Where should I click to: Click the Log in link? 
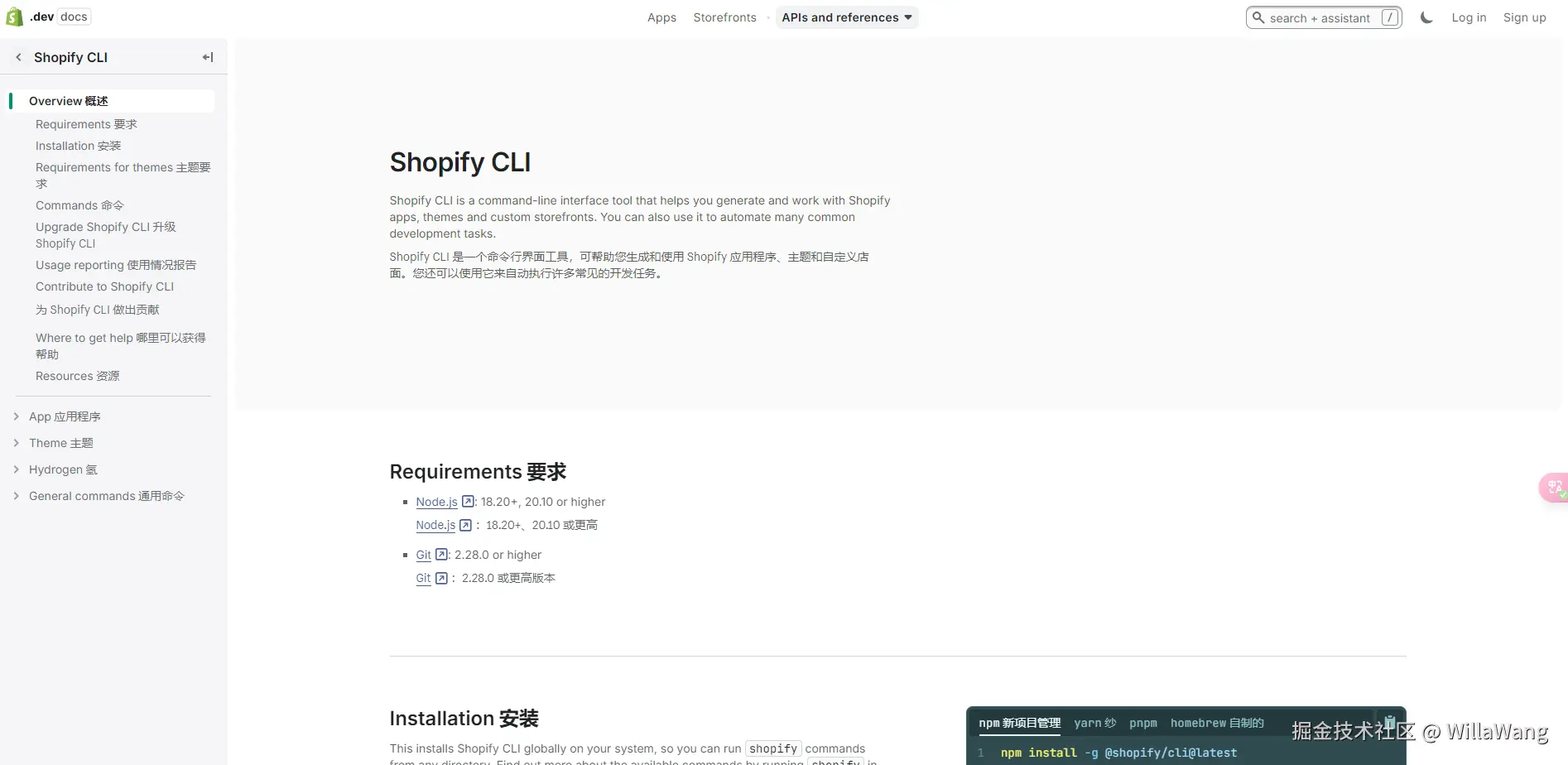point(1469,17)
